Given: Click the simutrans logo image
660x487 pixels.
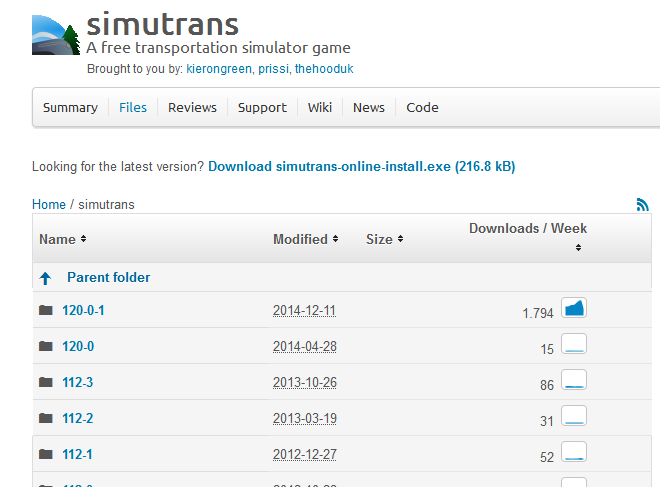Looking at the screenshot, I should (55, 36).
